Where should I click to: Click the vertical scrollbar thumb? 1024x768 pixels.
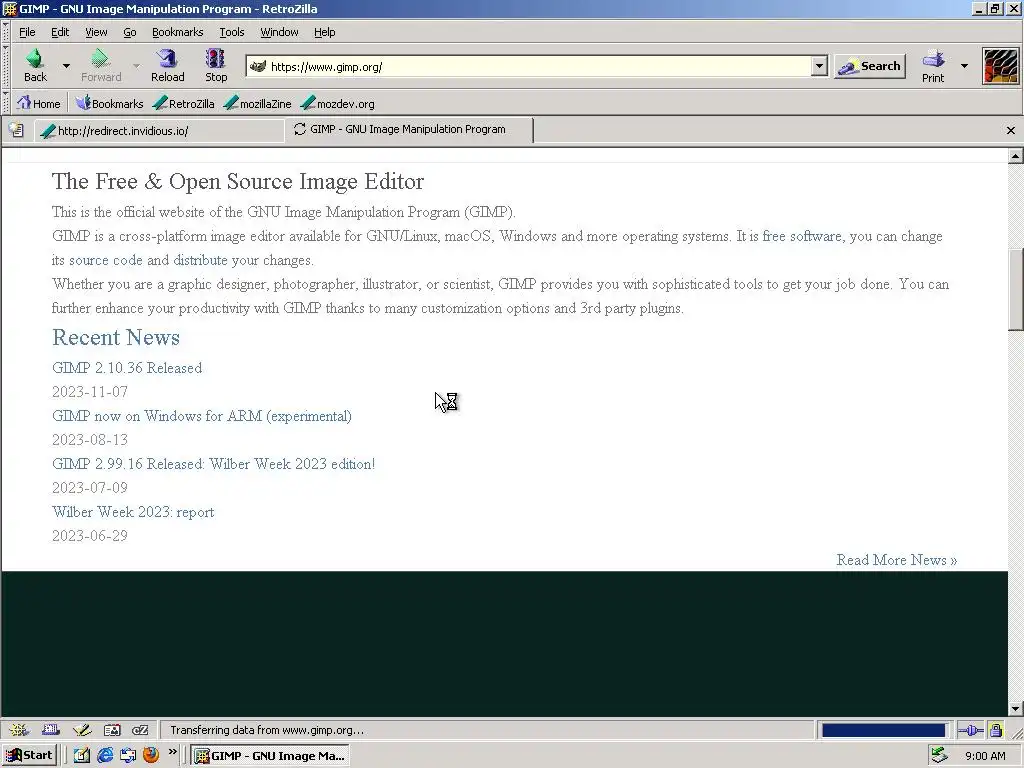point(1015,290)
